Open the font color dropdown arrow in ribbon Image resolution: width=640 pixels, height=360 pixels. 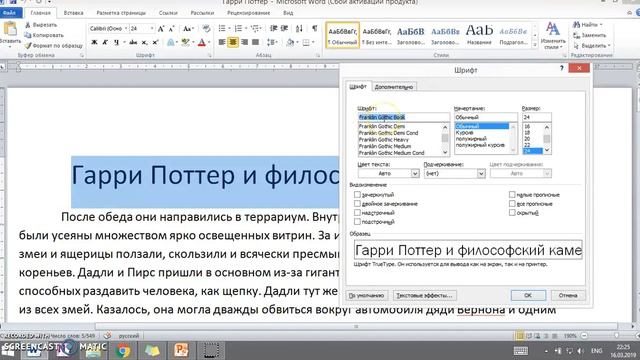[x=209, y=42]
